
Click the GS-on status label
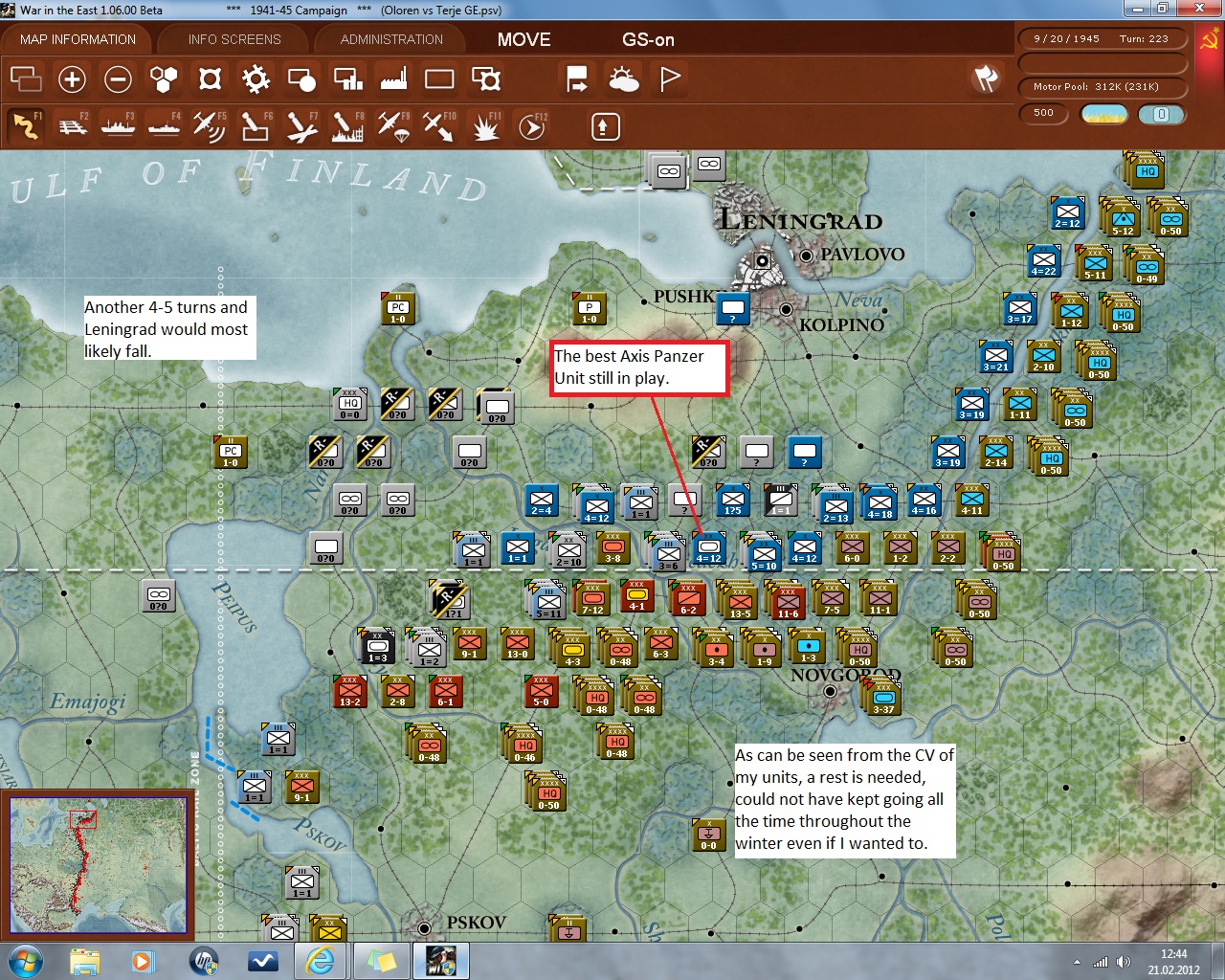tap(648, 39)
